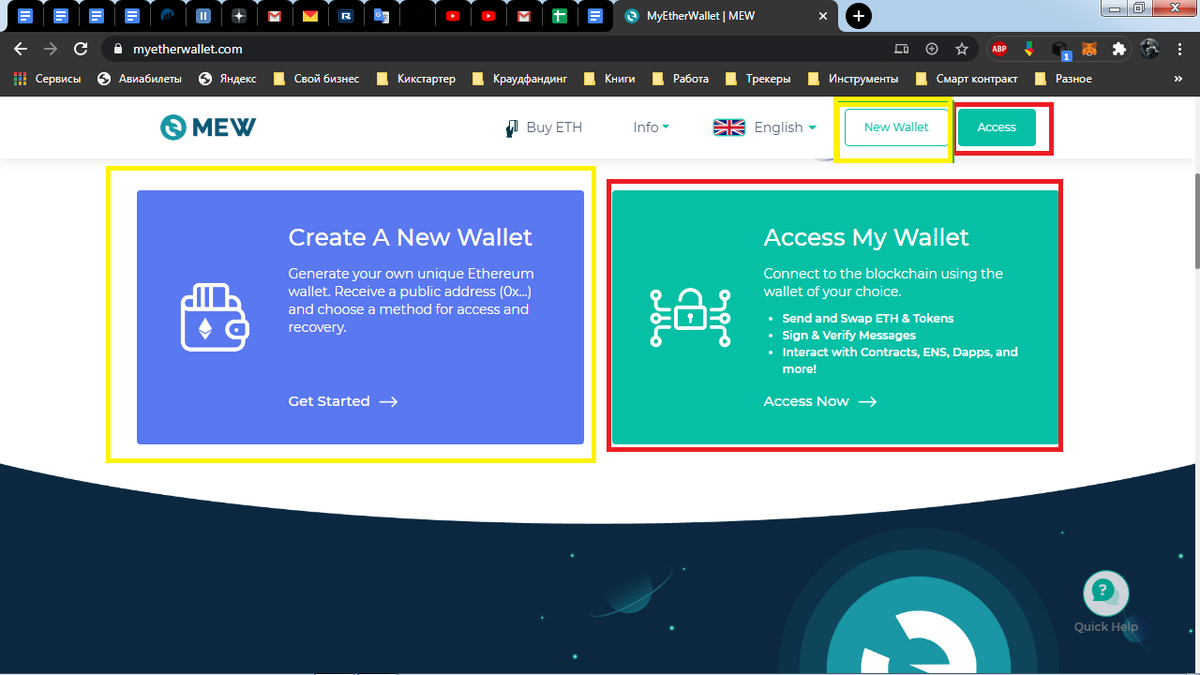Open the Сервисы apps shortcut
Viewport: 1200px width, 675px height.
(x=47, y=78)
